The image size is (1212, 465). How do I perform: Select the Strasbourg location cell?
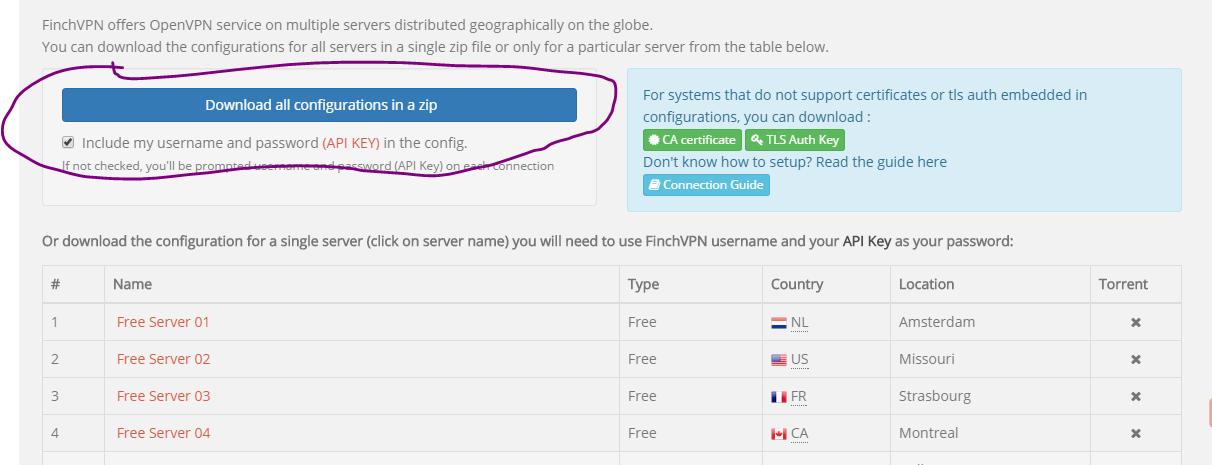988,396
